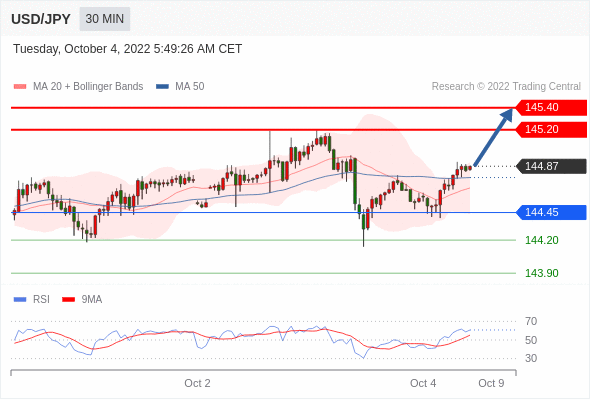Click the RSI 30 axis label

pos(531,358)
